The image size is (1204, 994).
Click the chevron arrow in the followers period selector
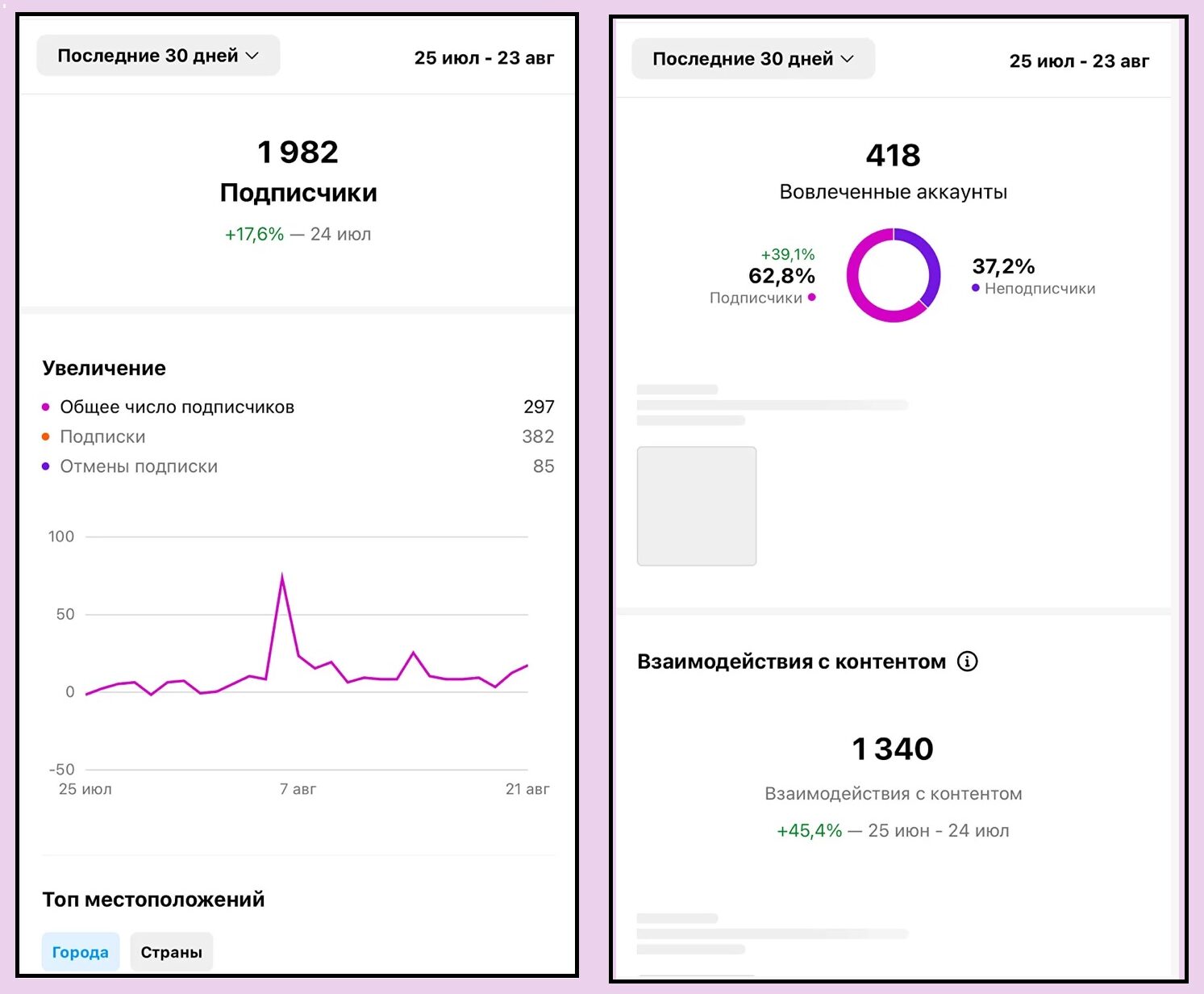click(252, 56)
